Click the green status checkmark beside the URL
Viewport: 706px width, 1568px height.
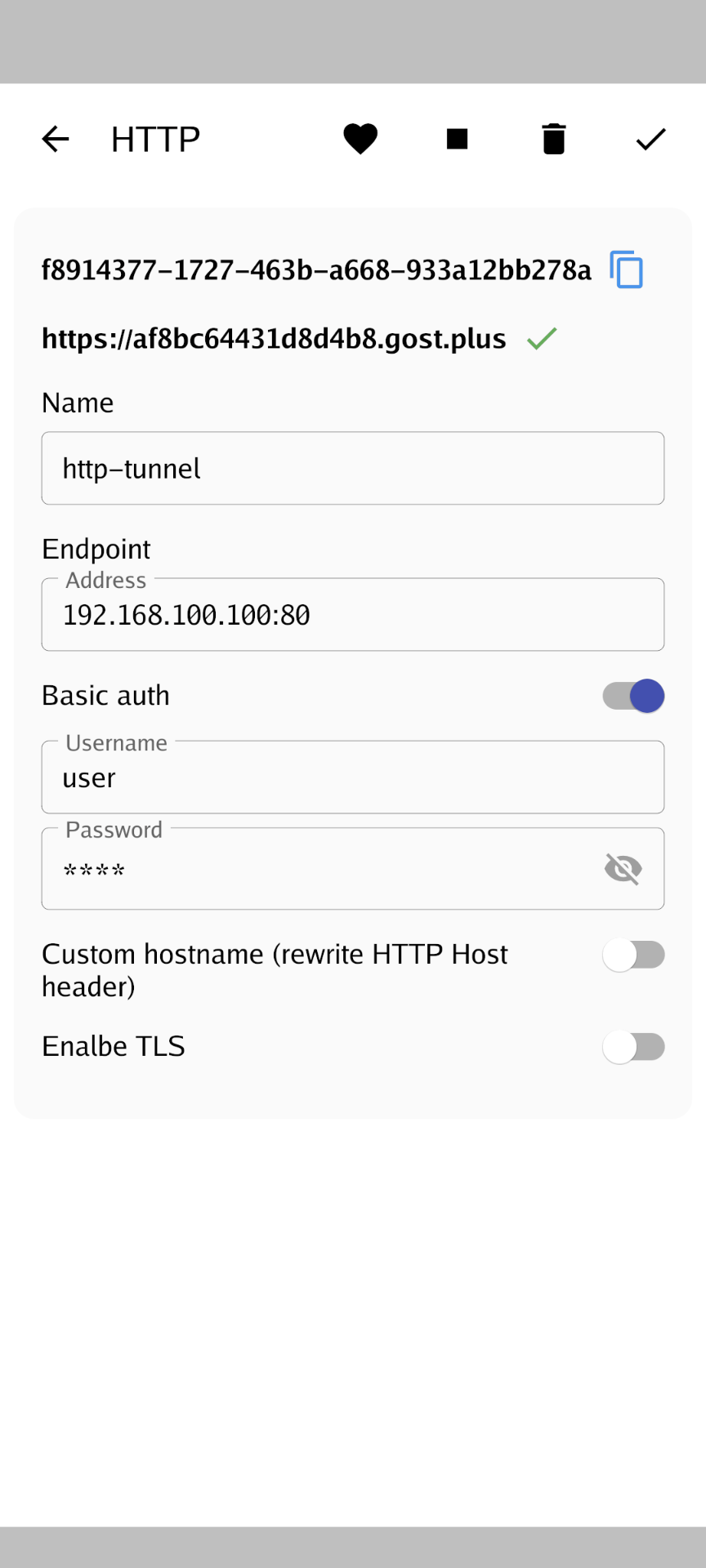pos(542,338)
